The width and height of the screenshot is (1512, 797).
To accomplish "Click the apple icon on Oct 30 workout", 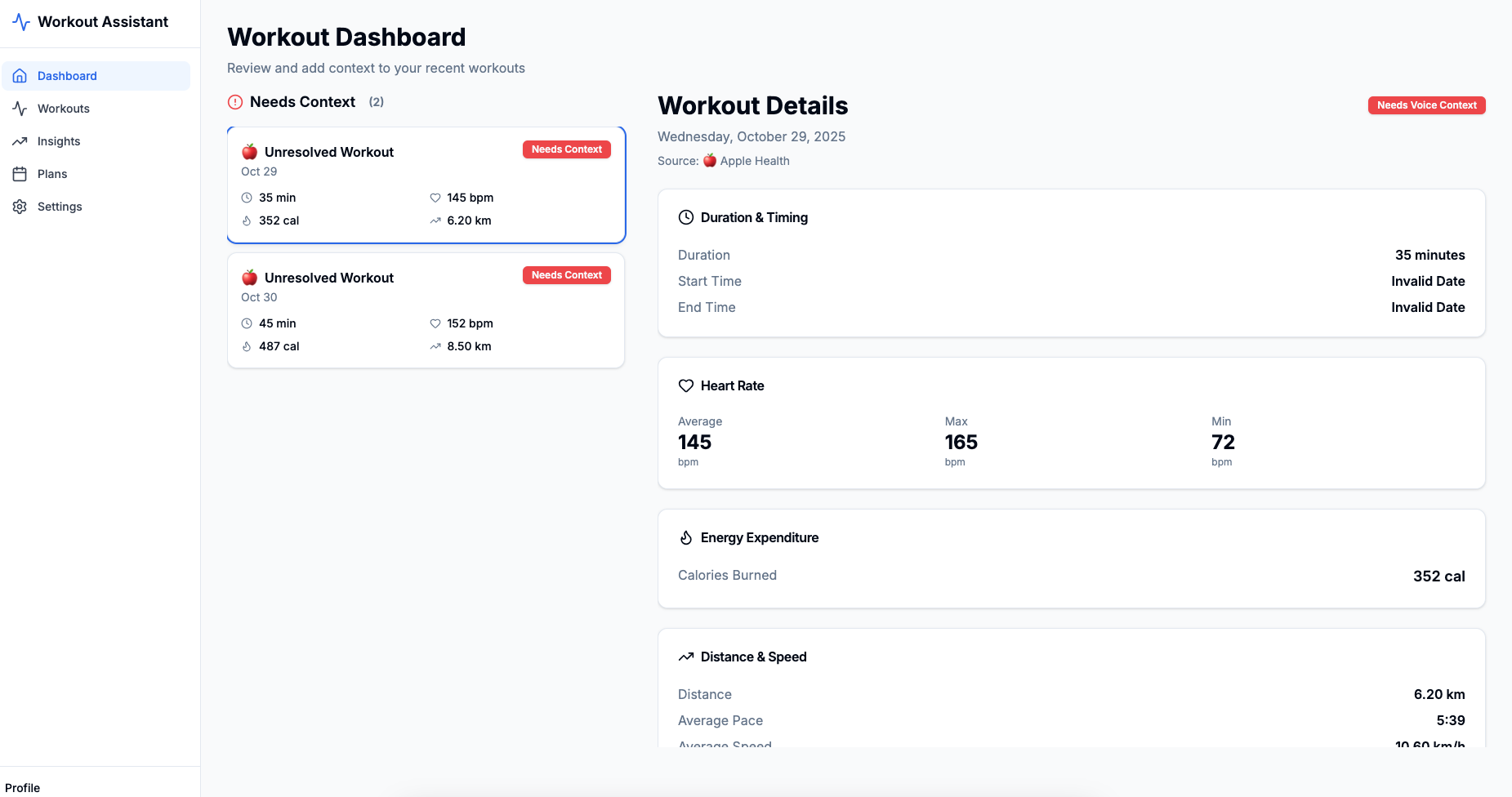I will point(250,278).
